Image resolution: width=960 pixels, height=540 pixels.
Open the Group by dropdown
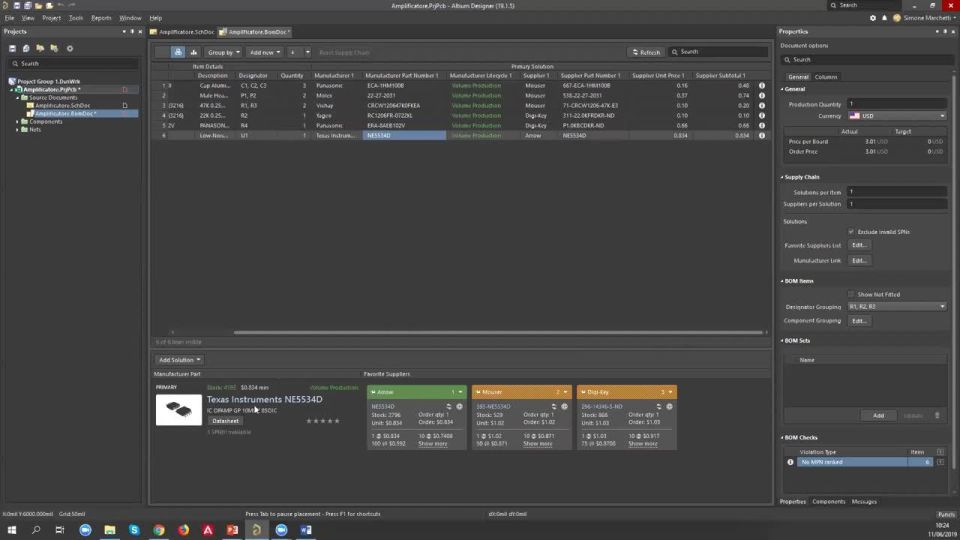tap(223, 52)
